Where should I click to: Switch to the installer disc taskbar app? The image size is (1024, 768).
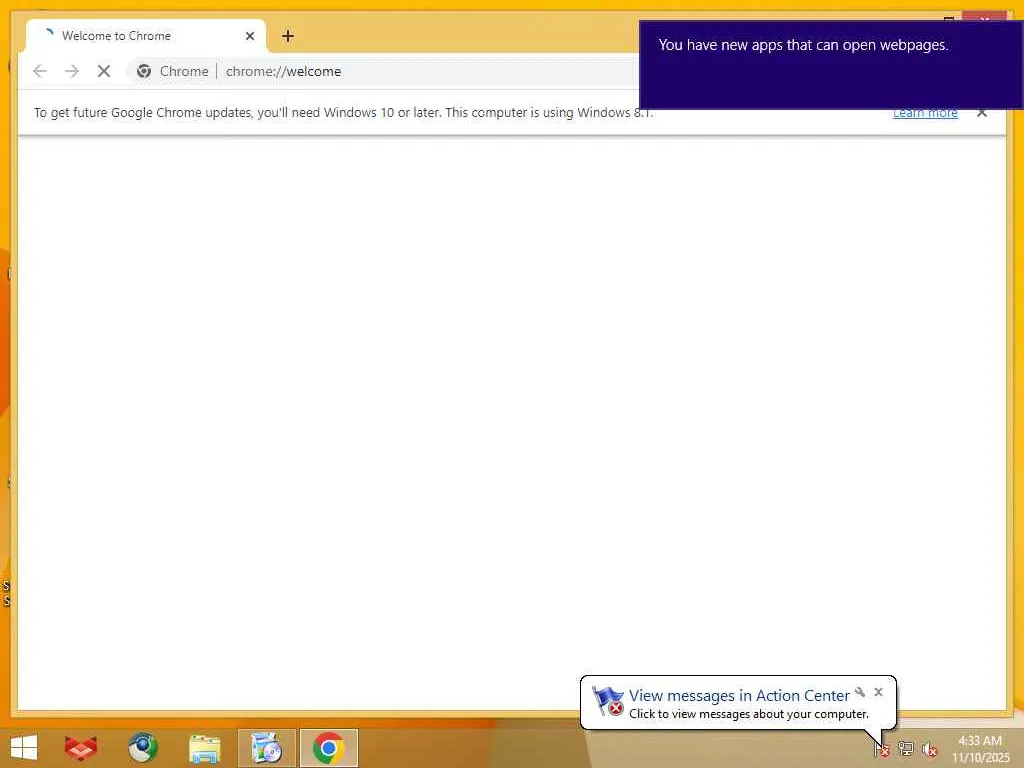pos(266,748)
